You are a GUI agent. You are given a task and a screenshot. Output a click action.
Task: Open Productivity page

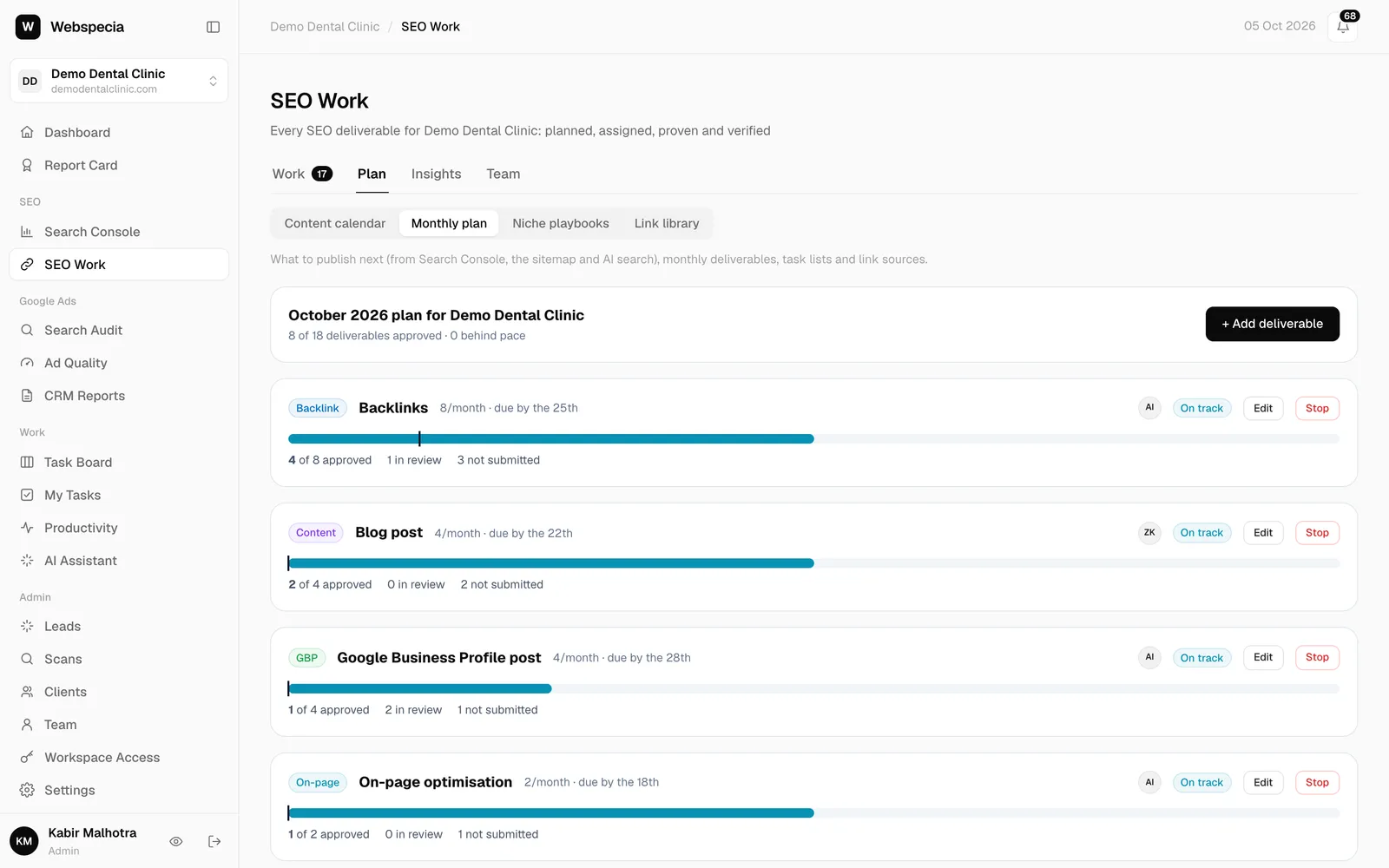click(x=119, y=528)
